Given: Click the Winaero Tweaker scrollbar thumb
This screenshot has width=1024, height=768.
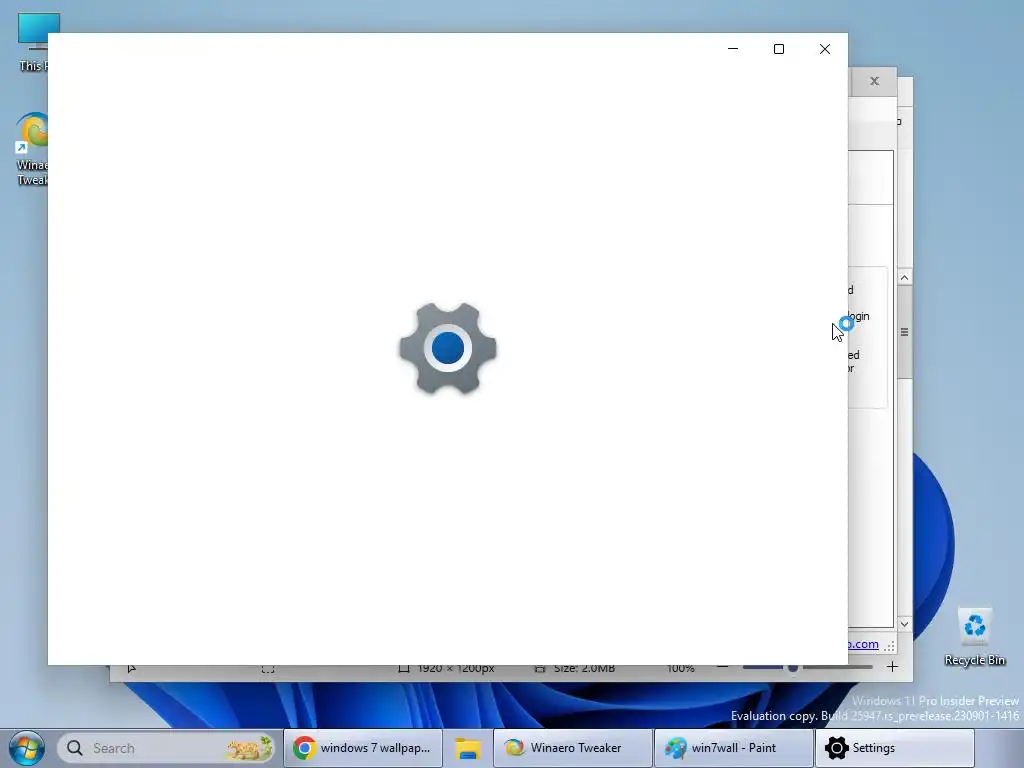Looking at the screenshot, I should coord(904,332).
